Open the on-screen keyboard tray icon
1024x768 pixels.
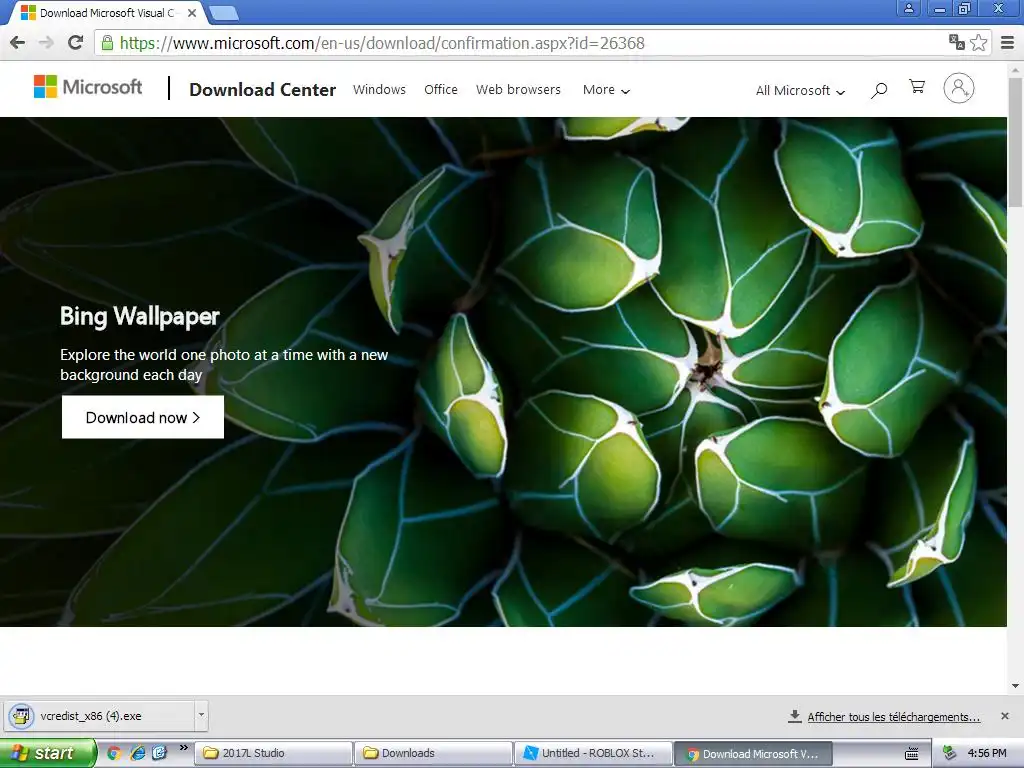(x=912, y=754)
